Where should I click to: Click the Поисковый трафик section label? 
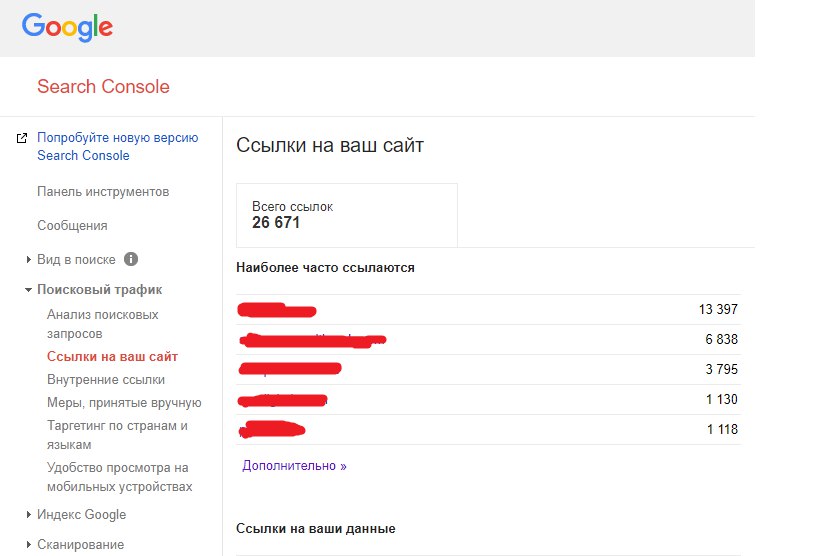click(100, 289)
